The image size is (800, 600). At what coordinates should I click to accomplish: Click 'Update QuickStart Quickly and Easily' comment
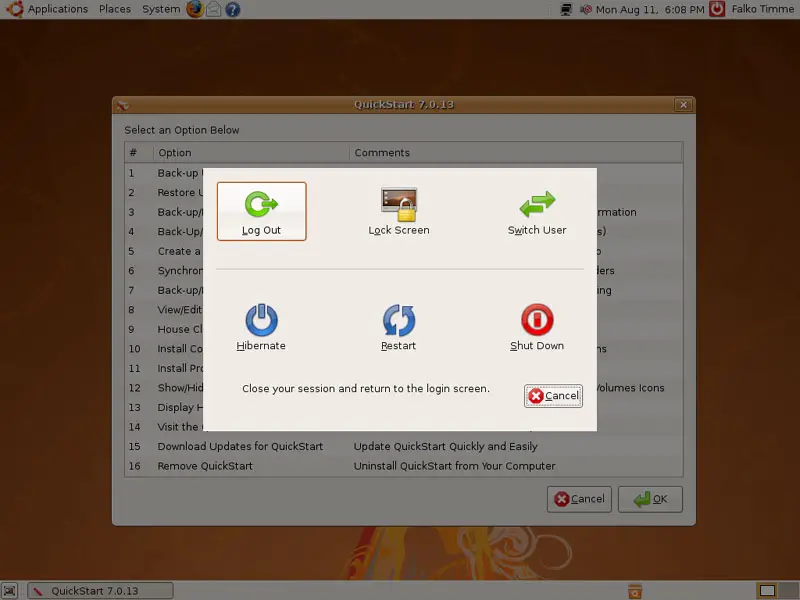(445, 446)
